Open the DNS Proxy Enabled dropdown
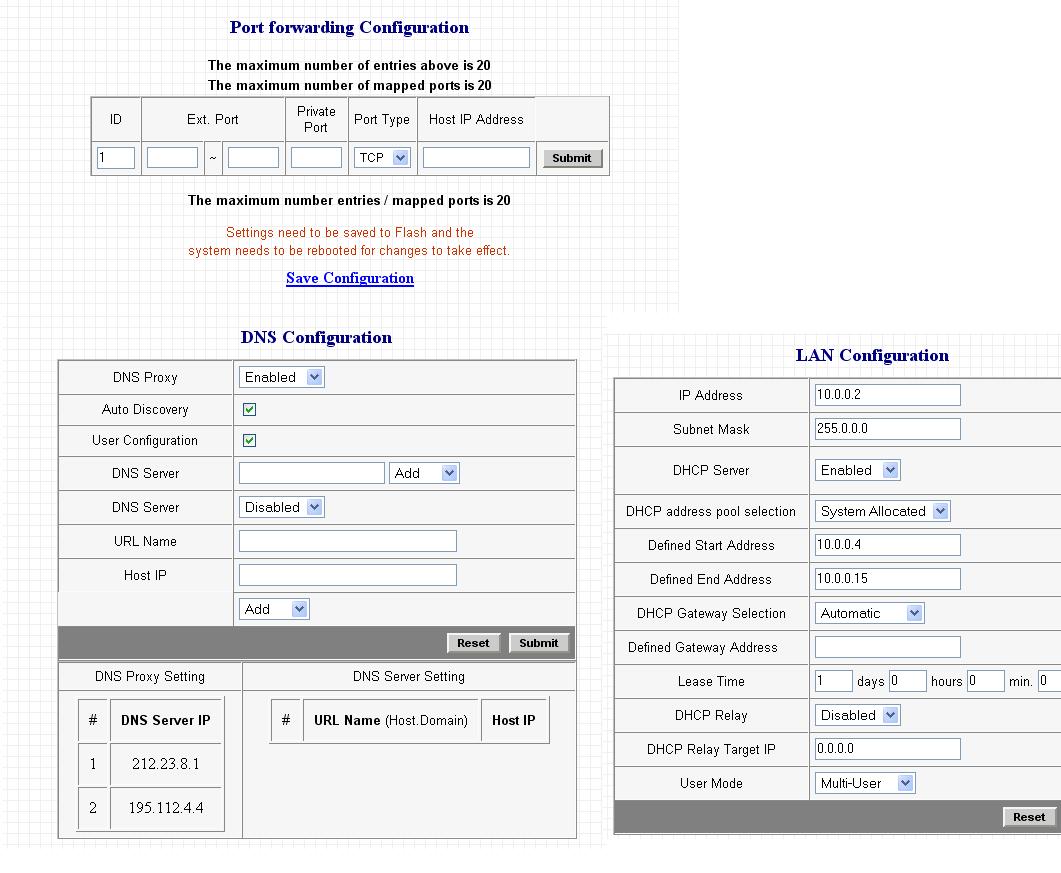This screenshot has width=1061, height=873. click(x=282, y=377)
